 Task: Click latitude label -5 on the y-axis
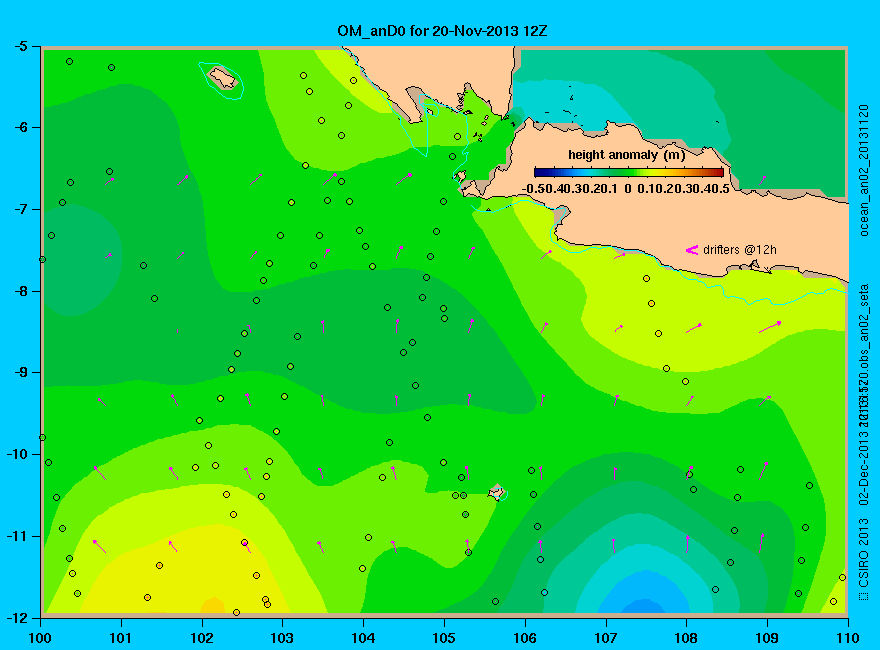[x=20, y=46]
